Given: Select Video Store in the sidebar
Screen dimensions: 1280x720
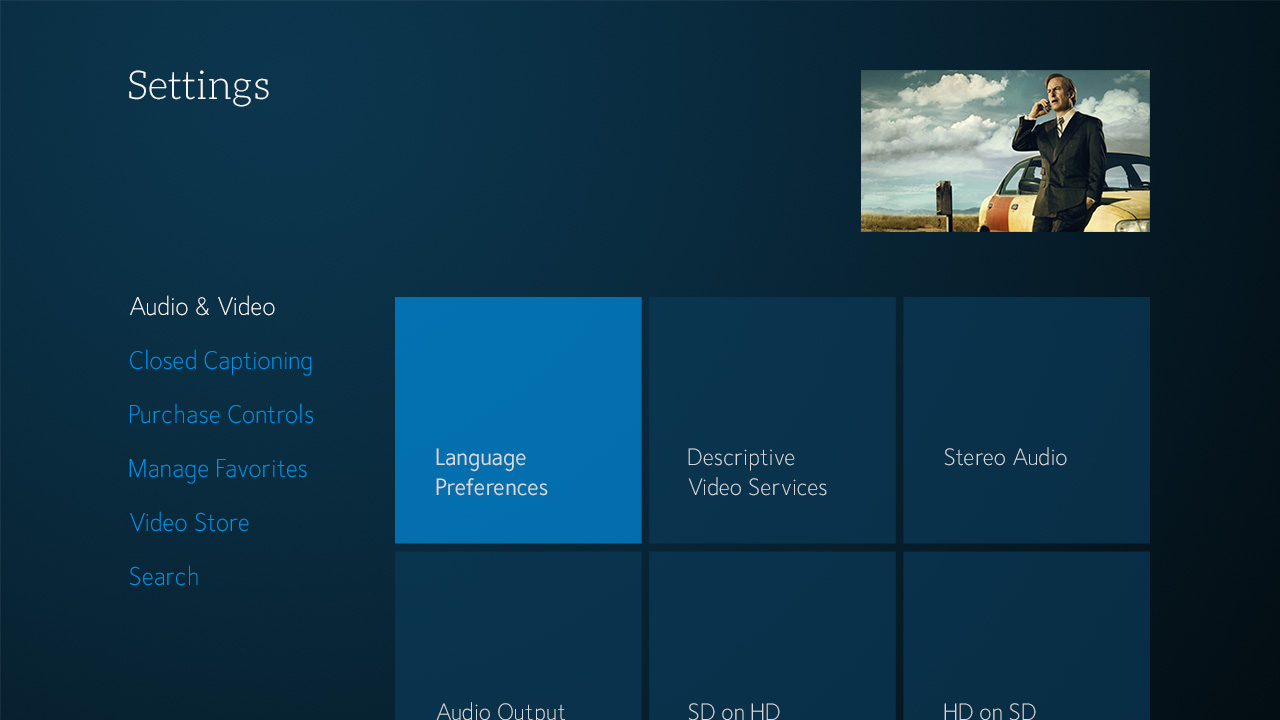Looking at the screenshot, I should click(x=189, y=523).
